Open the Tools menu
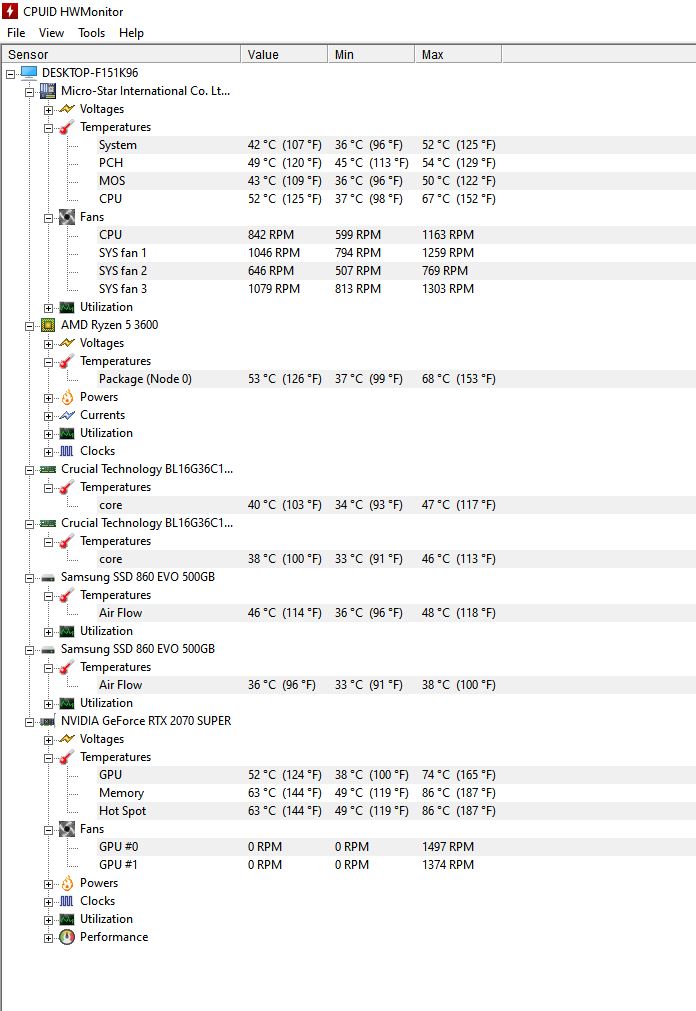 point(92,33)
